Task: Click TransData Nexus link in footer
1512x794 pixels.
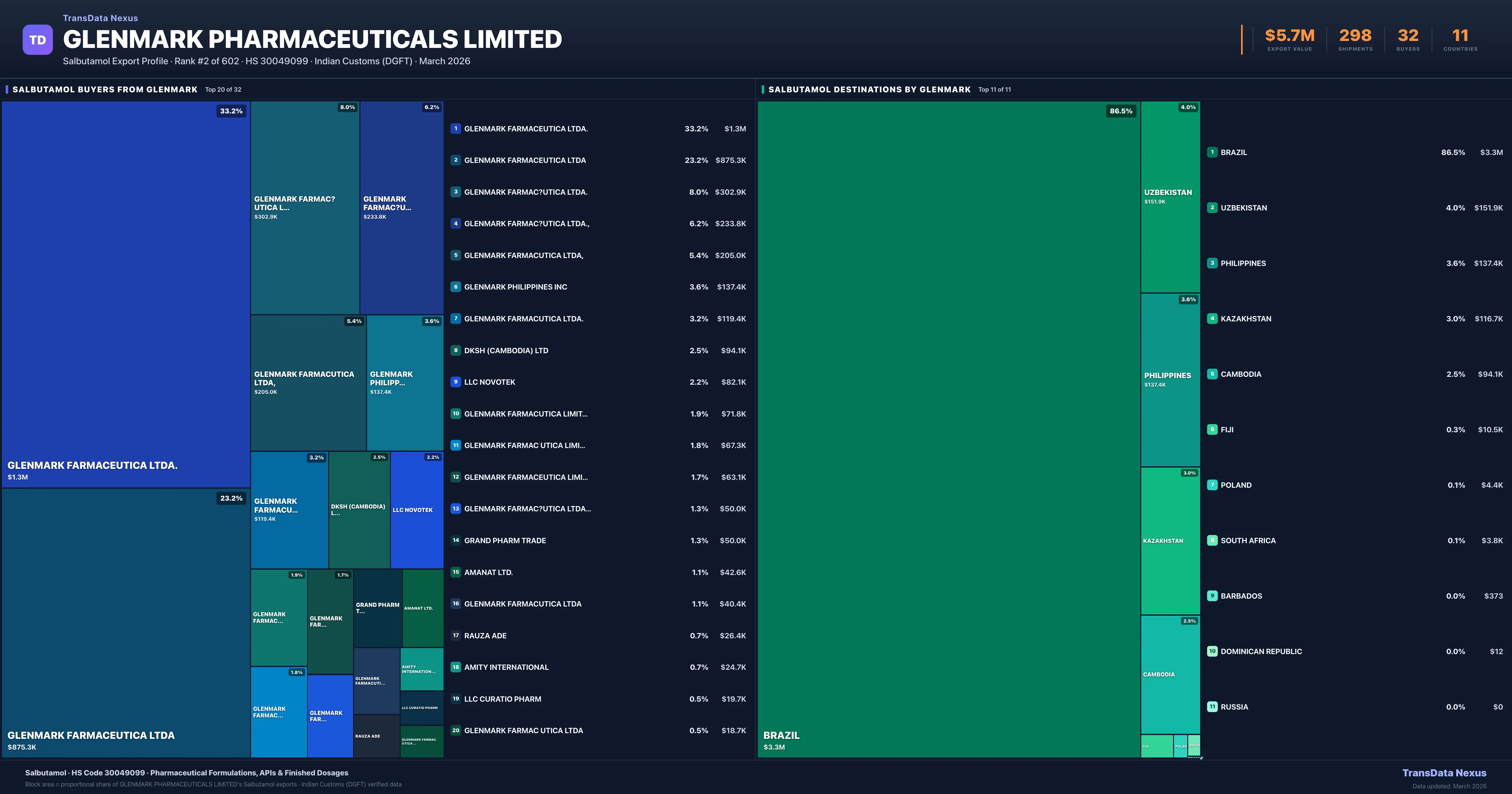Action: (1444, 773)
